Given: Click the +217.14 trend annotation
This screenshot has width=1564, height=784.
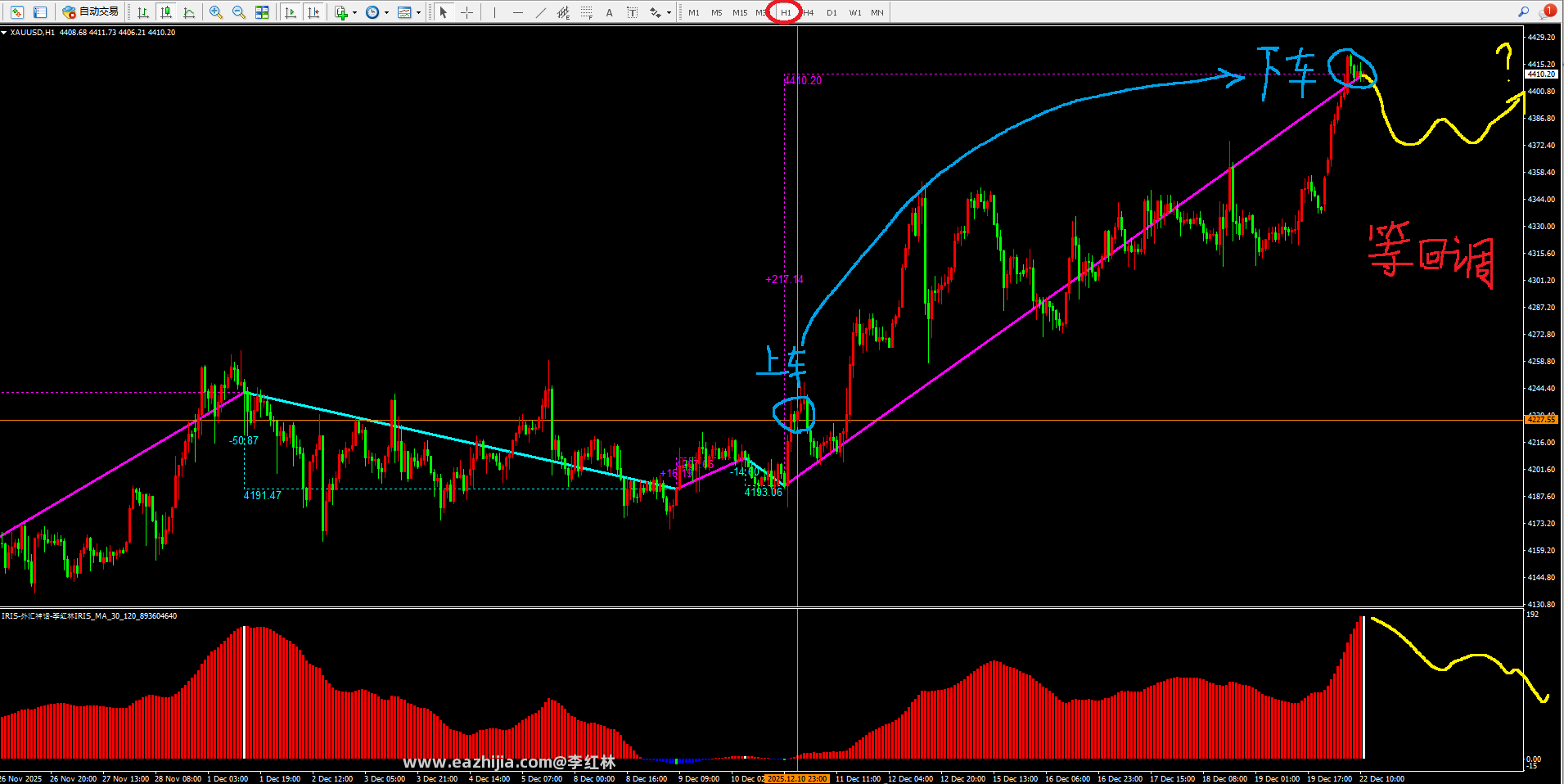Looking at the screenshot, I should tap(784, 279).
